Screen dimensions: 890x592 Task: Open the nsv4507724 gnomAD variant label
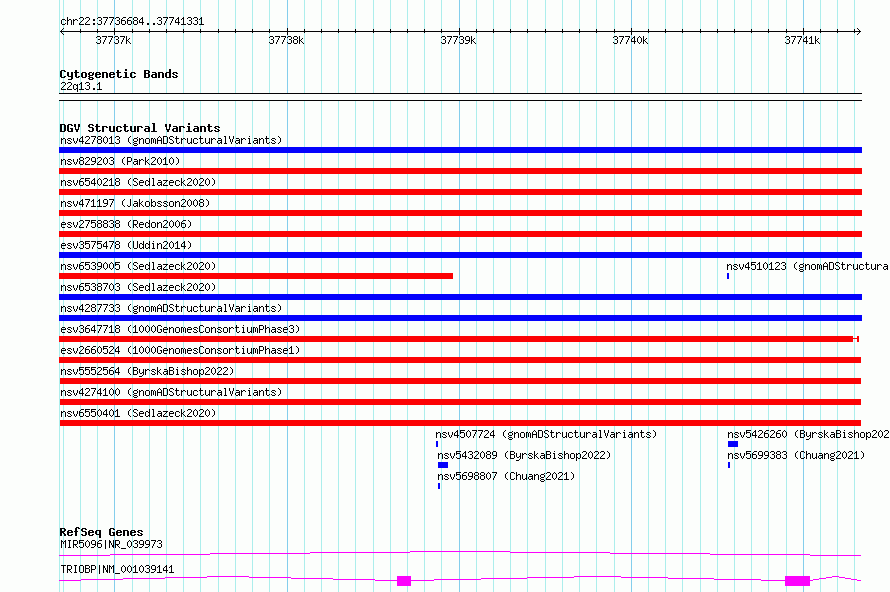546,434
